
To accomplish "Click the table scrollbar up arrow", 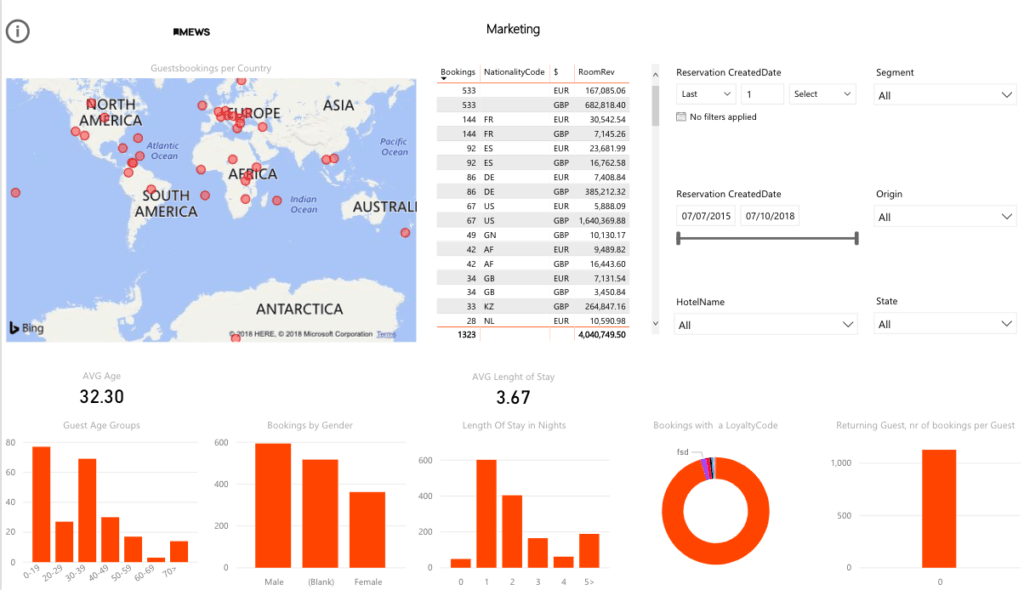I will [655, 74].
